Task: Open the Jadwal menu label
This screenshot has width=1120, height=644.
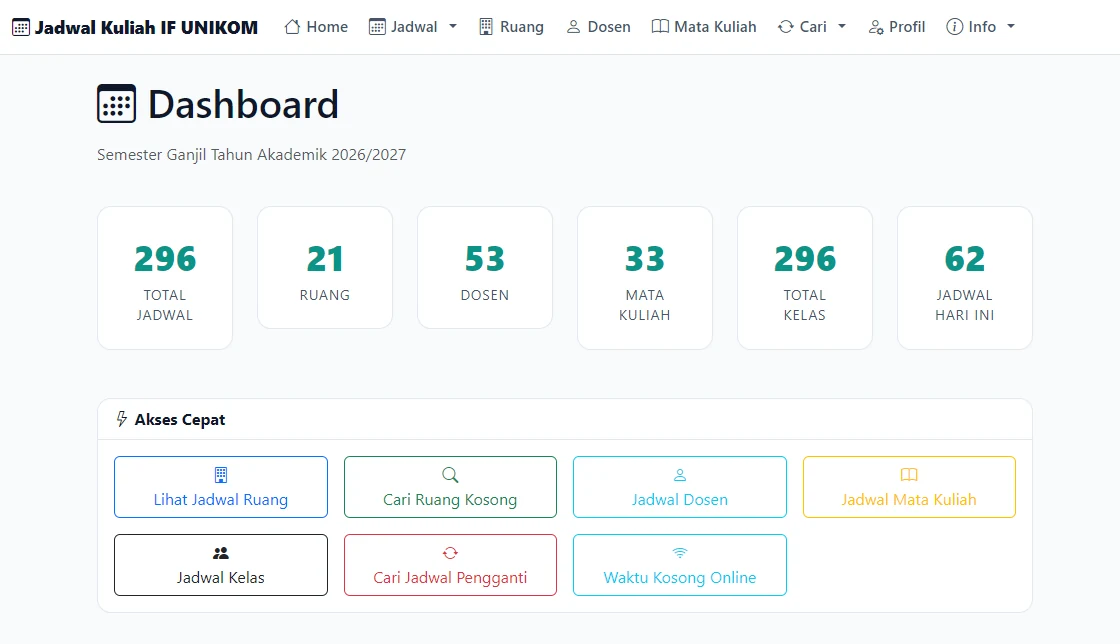Action: click(x=414, y=27)
